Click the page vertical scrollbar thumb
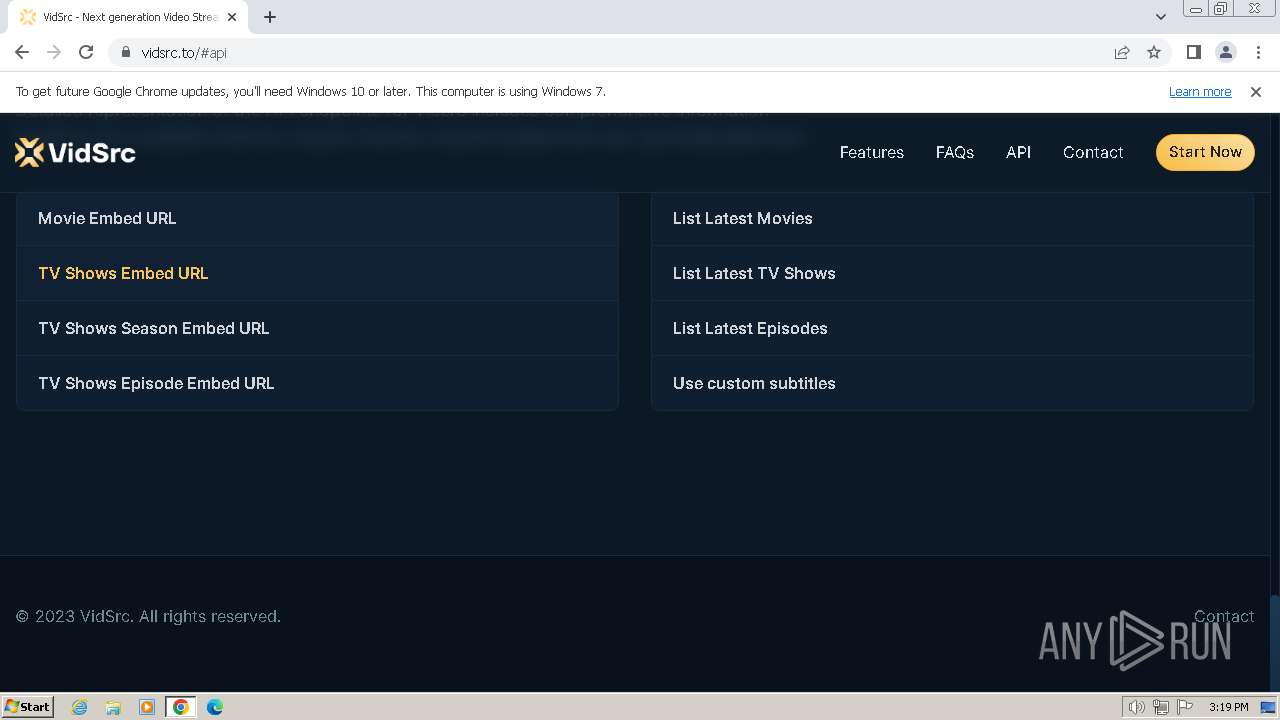Viewport: 1280px width, 720px height. pyautogui.click(x=1274, y=643)
